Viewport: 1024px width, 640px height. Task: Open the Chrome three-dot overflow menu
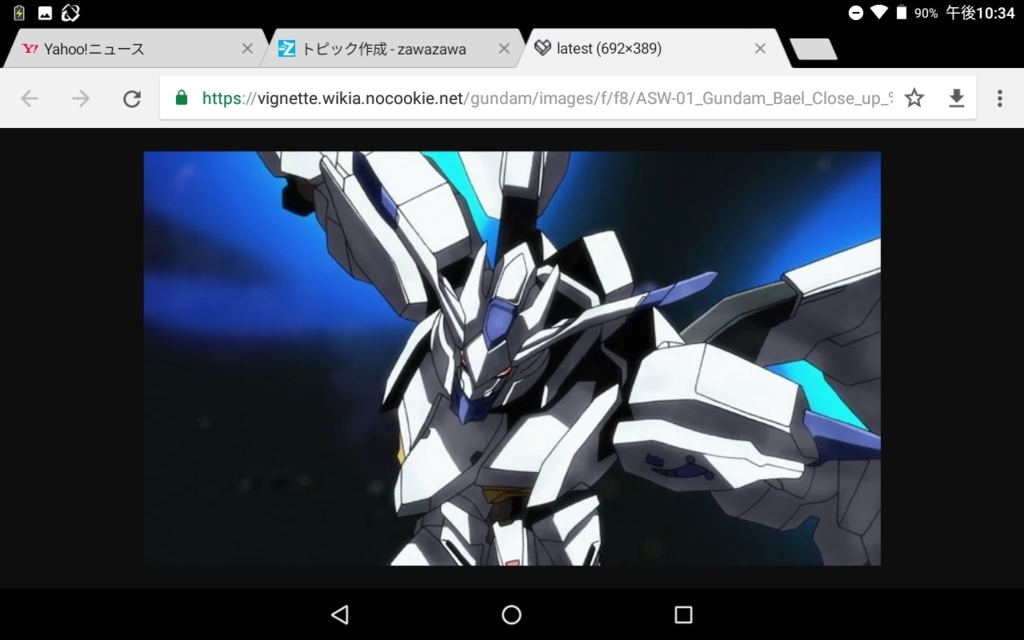click(x=1000, y=99)
